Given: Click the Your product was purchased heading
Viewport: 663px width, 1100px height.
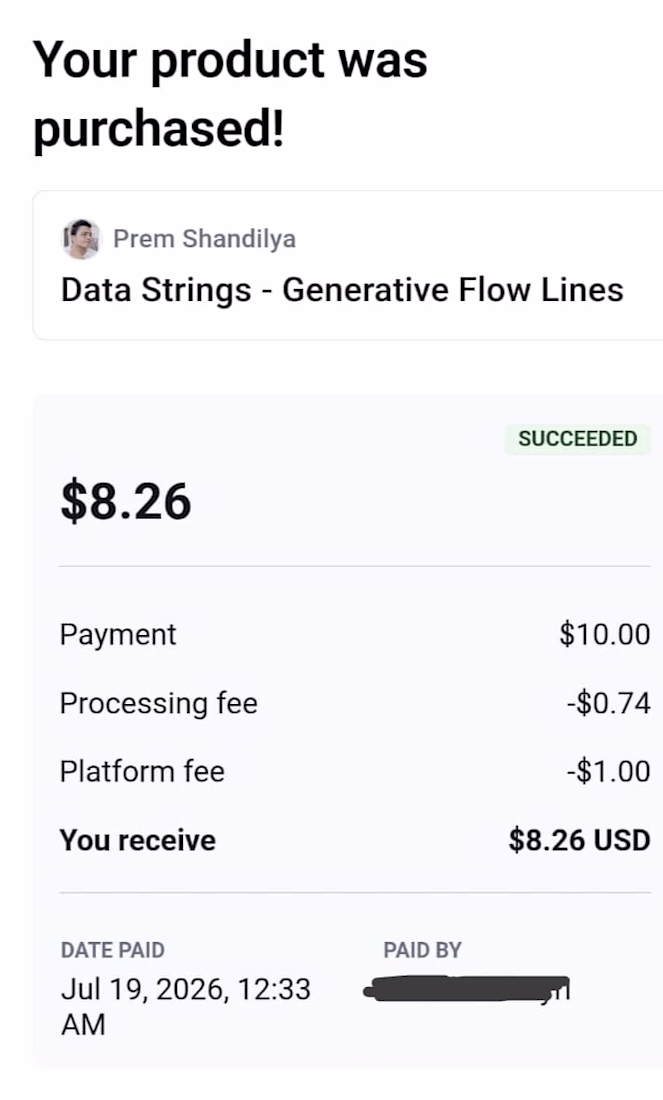Looking at the screenshot, I should pyautogui.click(x=230, y=94).
